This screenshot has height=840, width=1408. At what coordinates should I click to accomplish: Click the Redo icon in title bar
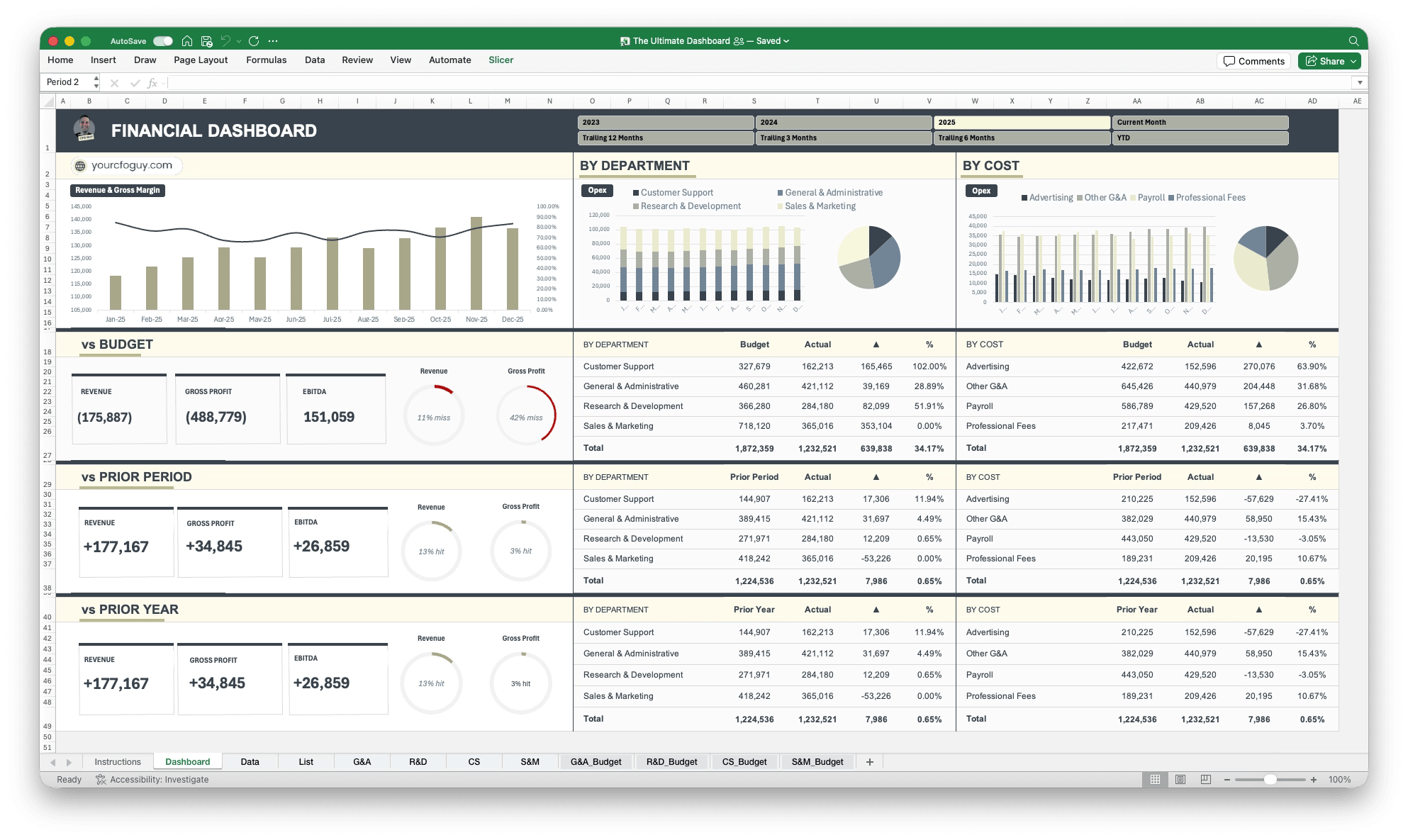point(254,41)
